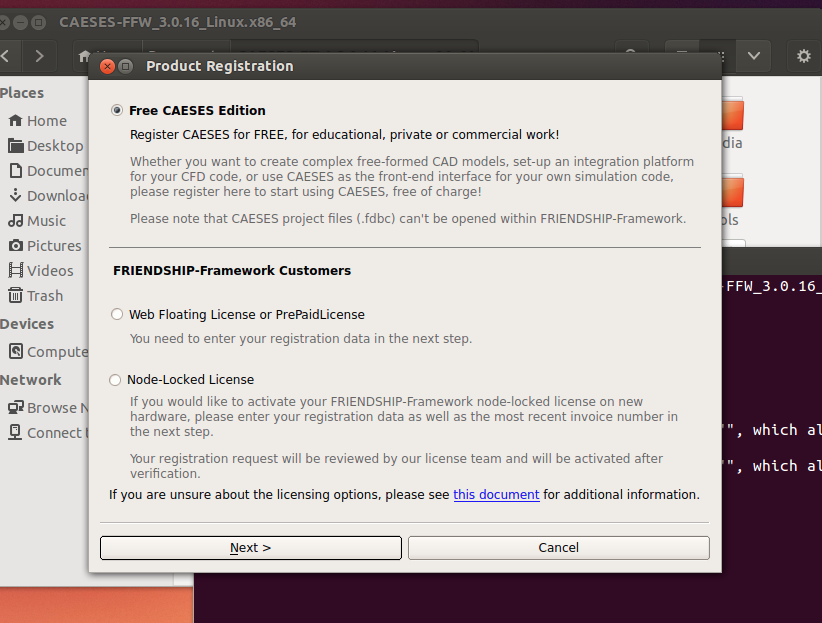Select the Free CAESES Edition radio button
This screenshot has width=822, height=623.
[x=117, y=110]
